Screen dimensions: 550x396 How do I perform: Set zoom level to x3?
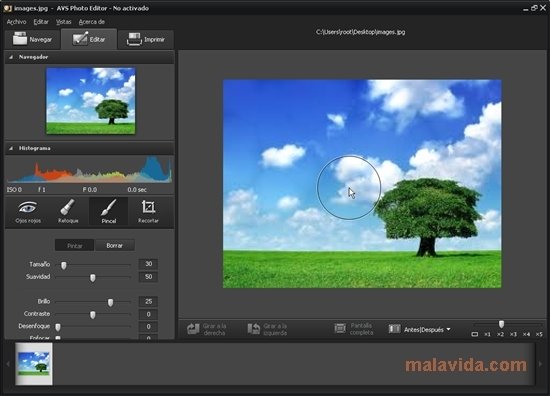(513, 334)
